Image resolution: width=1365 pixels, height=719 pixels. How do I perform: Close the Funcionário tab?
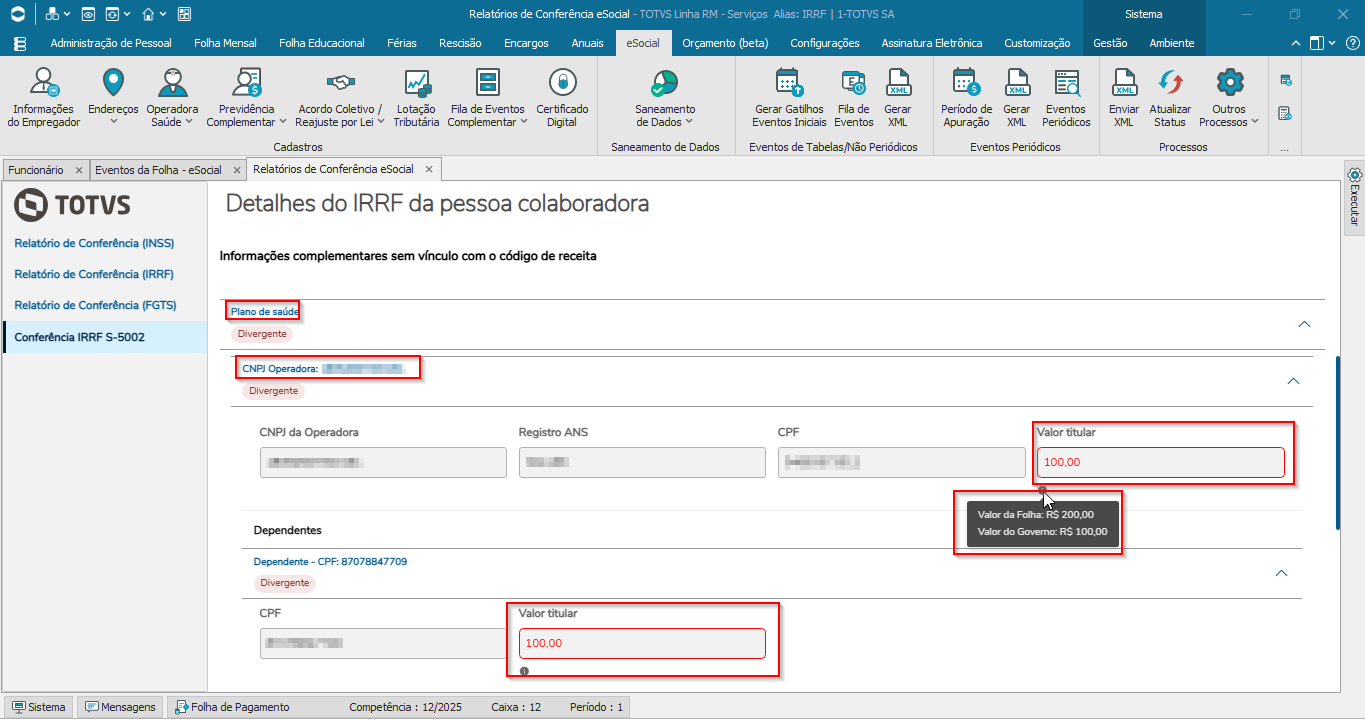tap(79, 170)
